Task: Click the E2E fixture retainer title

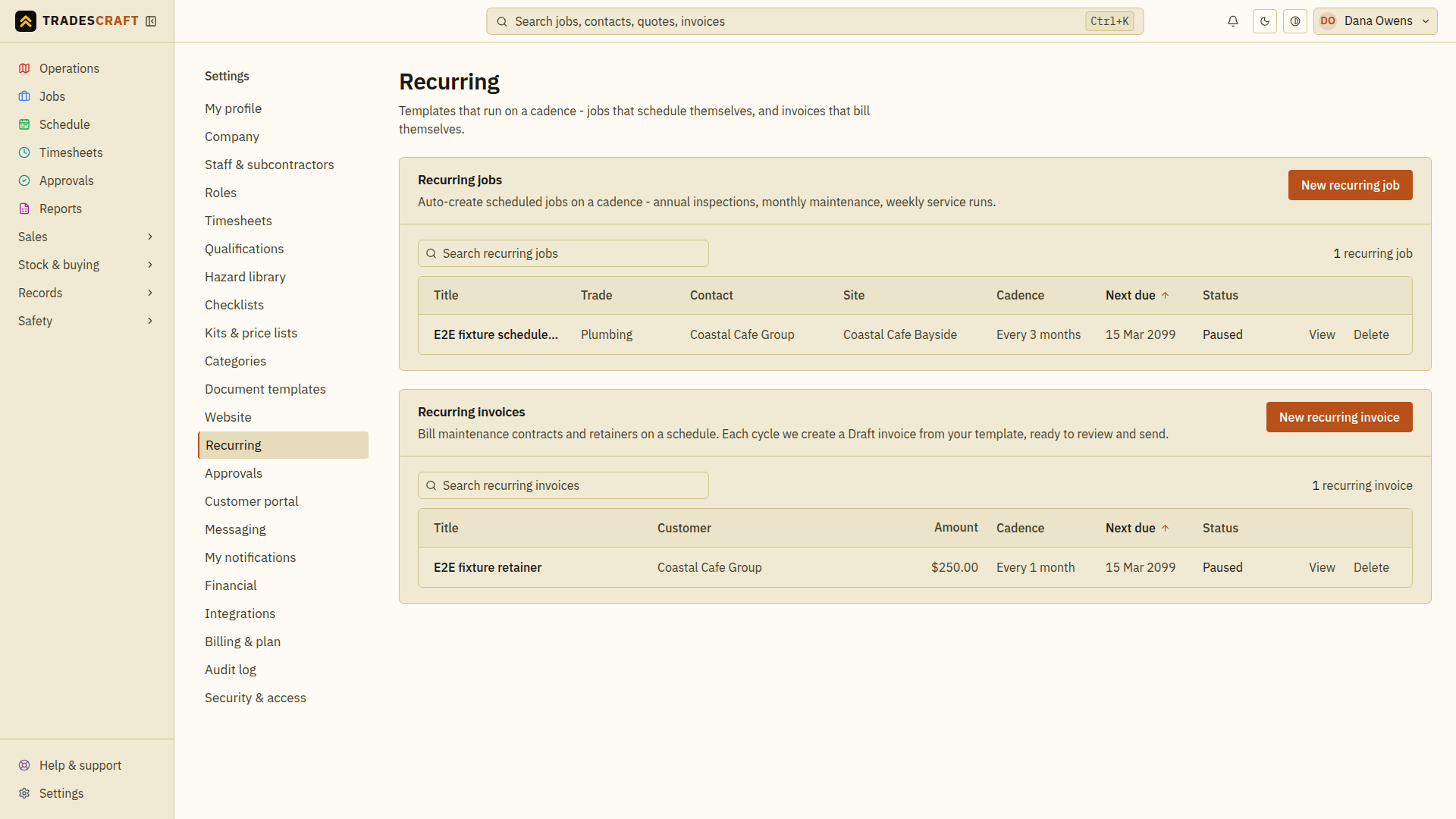Action: (488, 567)
